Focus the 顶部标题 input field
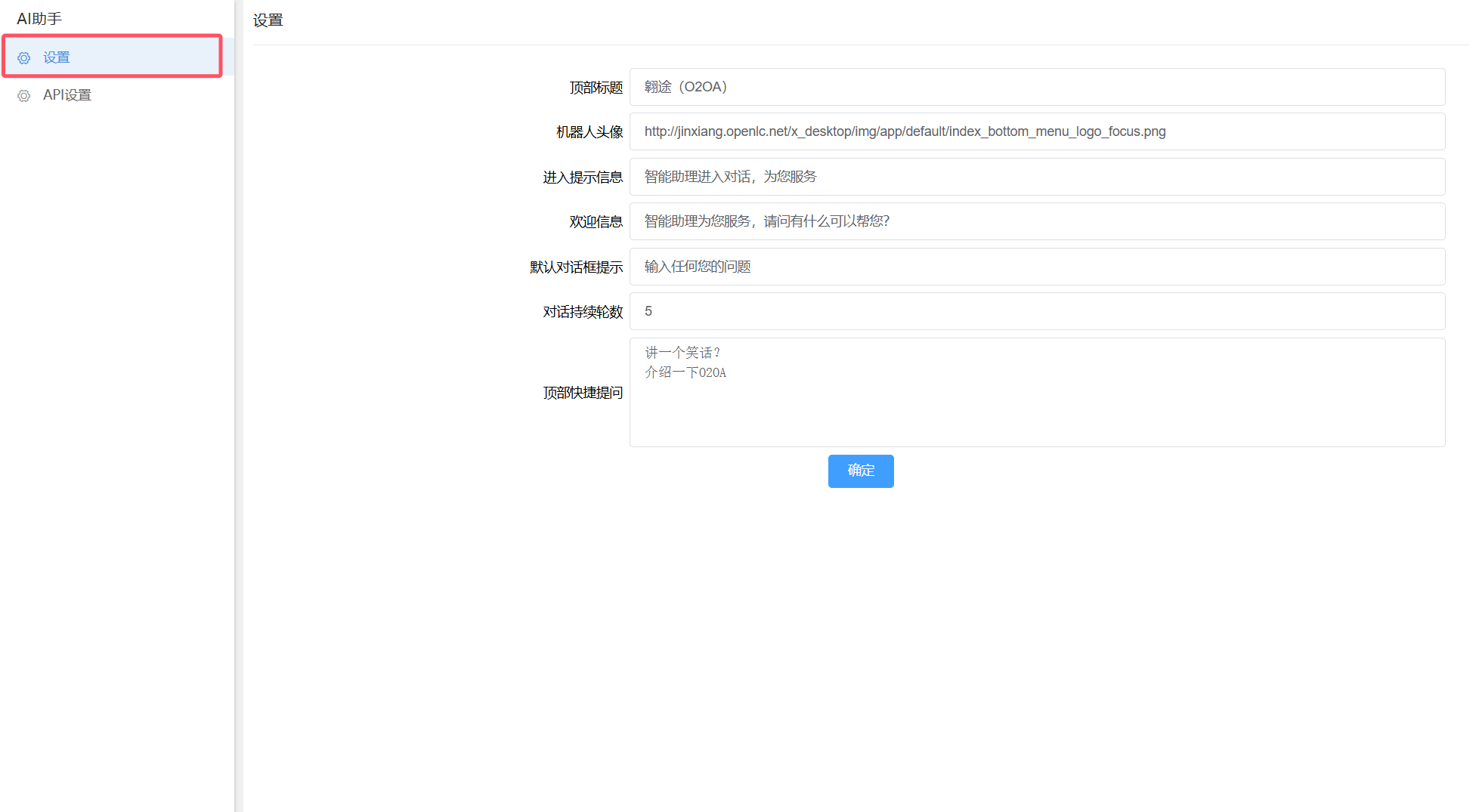 pos(1036,87)
